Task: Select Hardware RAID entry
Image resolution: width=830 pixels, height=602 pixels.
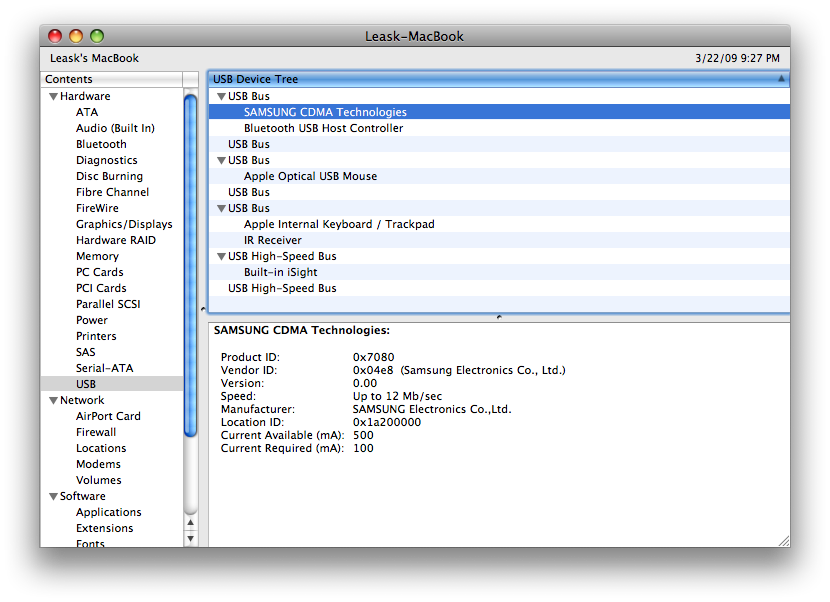Action: (115, 240)
